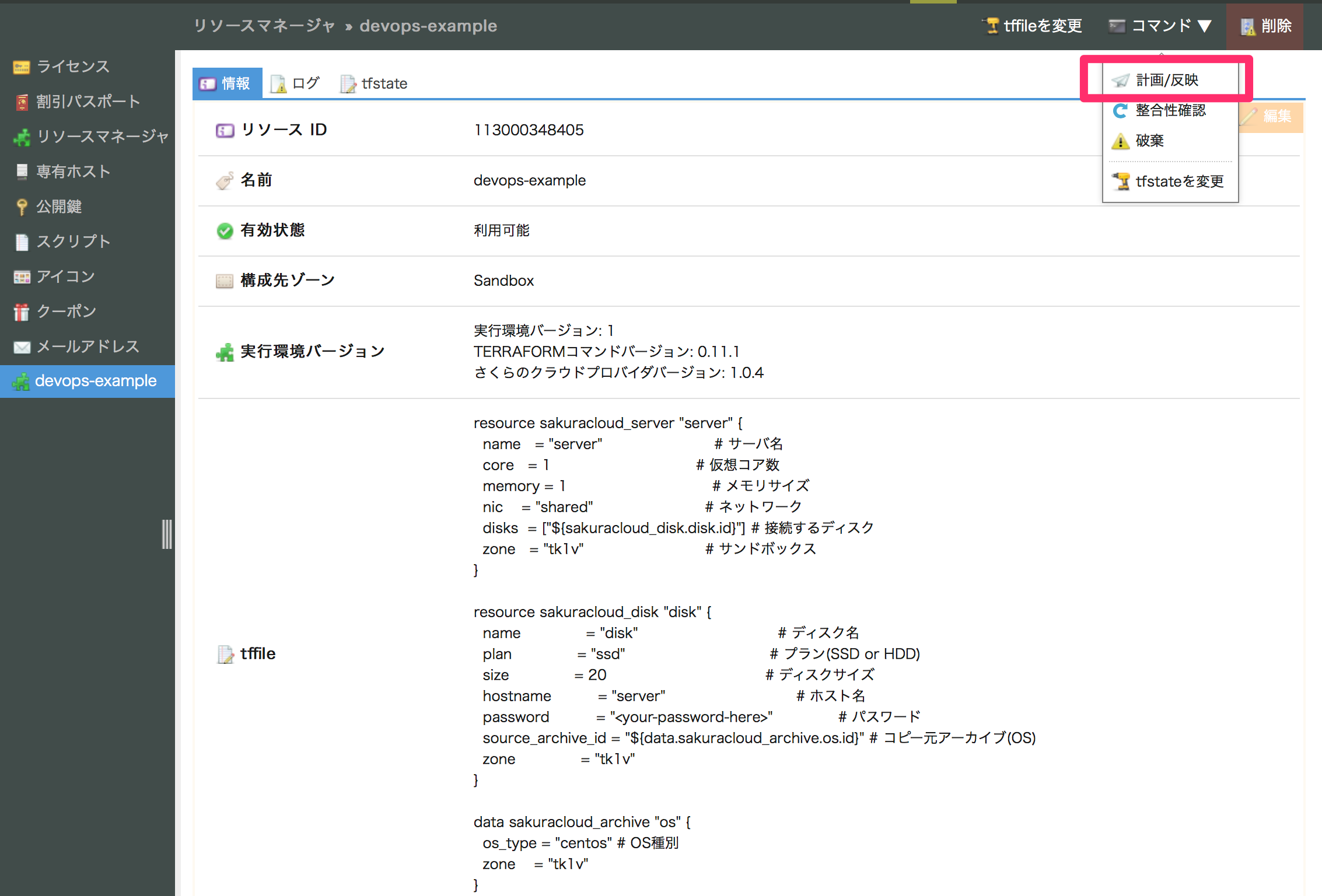The height and width of the screenshot is (896, 1322).
Task: Choose 破棄 from the command menu
Action: coord(1170,141)
